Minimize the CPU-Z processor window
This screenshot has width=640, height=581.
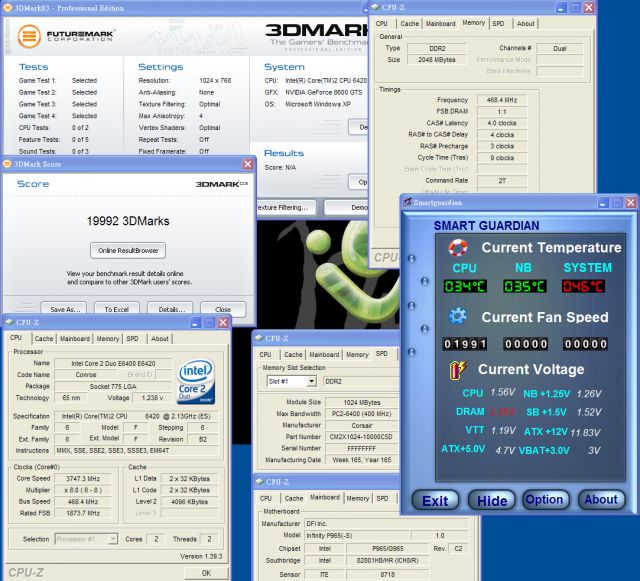pos(196,323)
